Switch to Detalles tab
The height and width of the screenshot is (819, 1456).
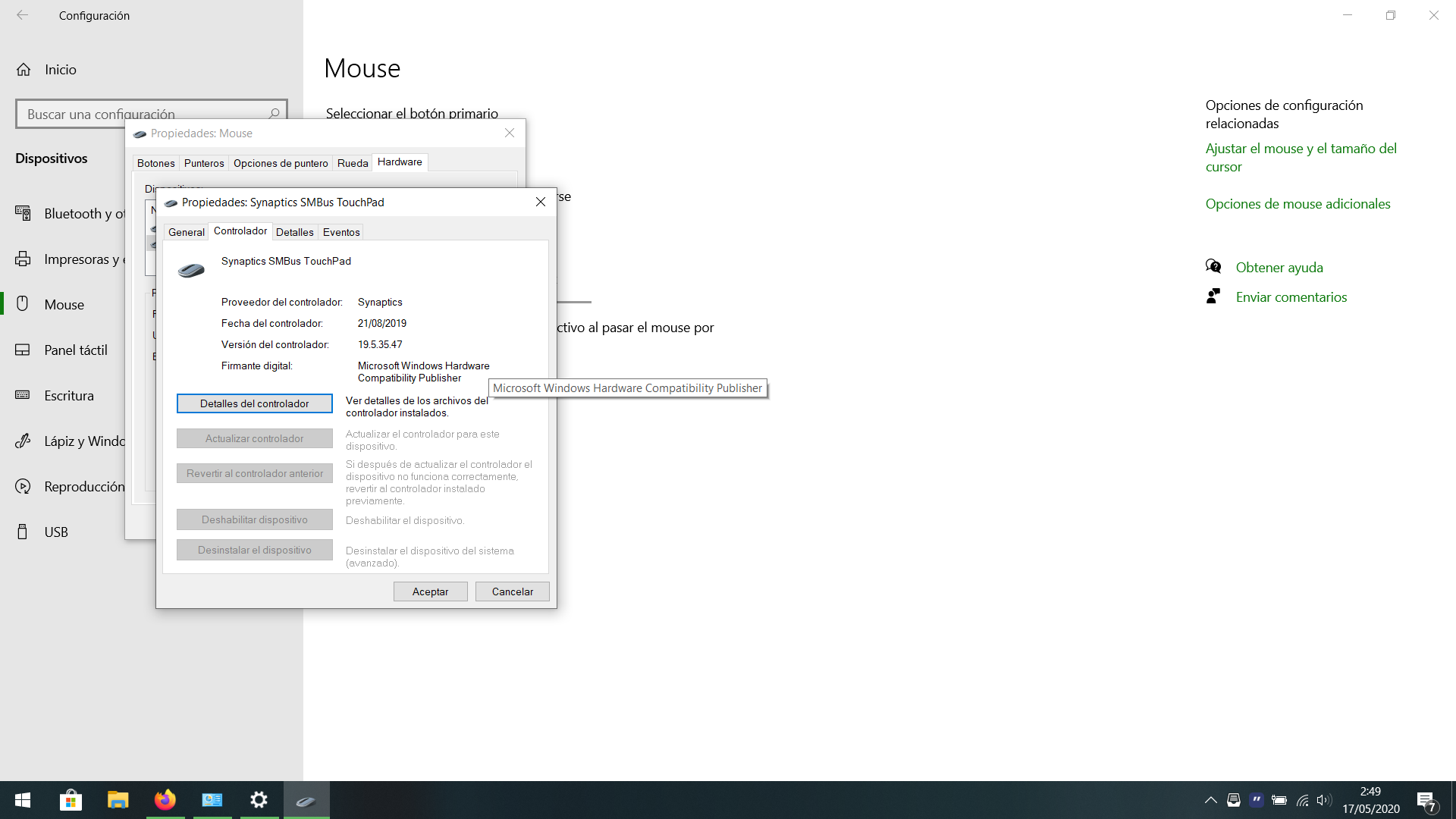294,232
